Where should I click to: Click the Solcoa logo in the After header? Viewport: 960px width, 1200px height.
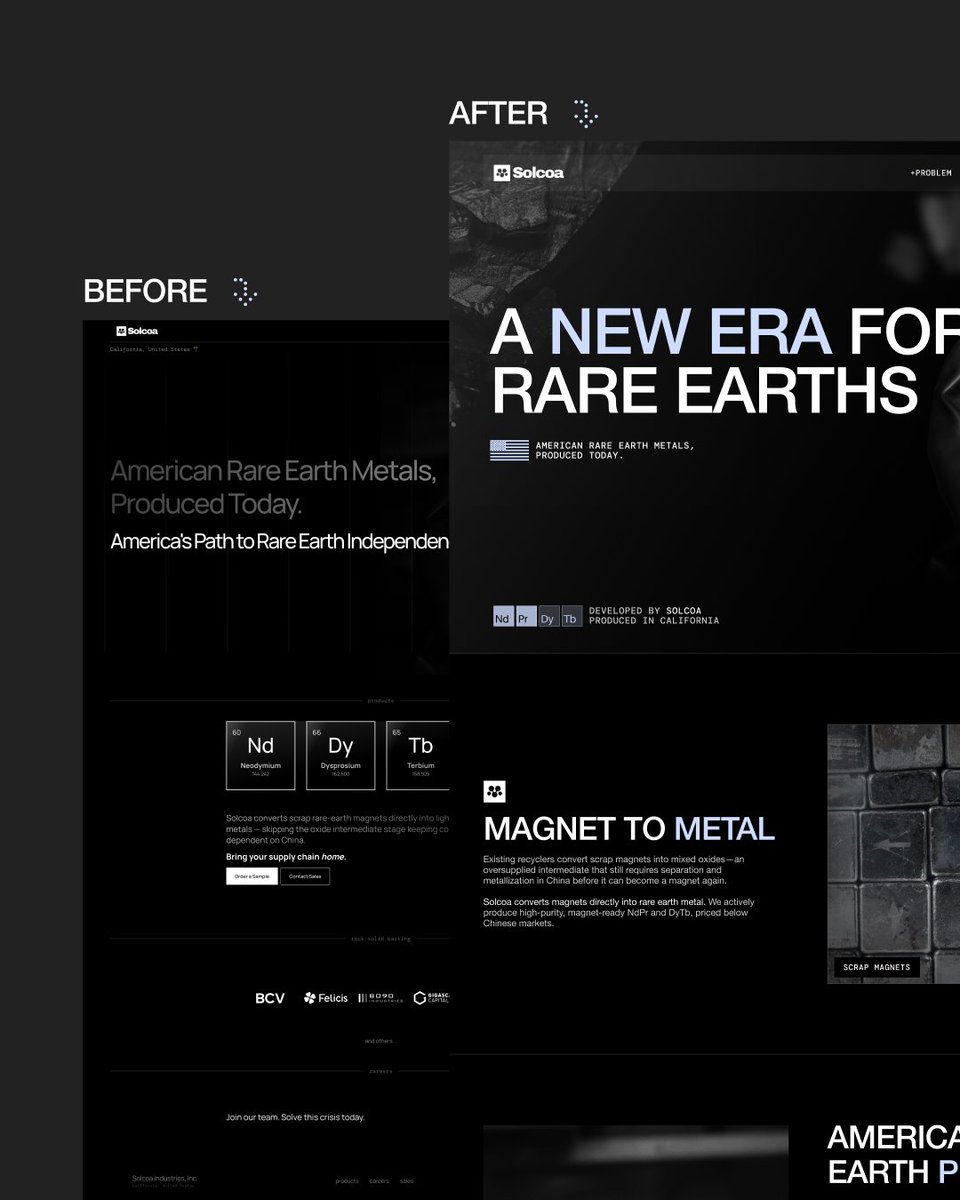point(528,173)
